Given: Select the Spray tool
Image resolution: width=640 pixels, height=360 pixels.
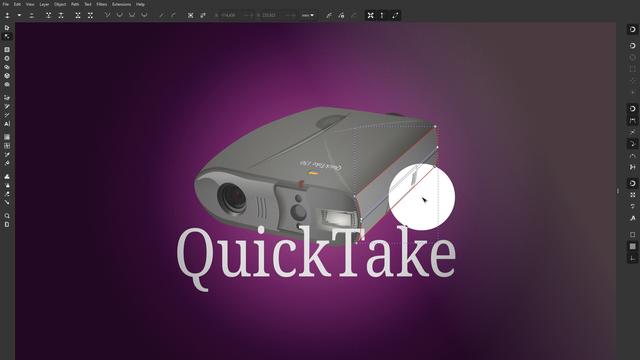Looking at the screenshot, I should coord(7,185).
